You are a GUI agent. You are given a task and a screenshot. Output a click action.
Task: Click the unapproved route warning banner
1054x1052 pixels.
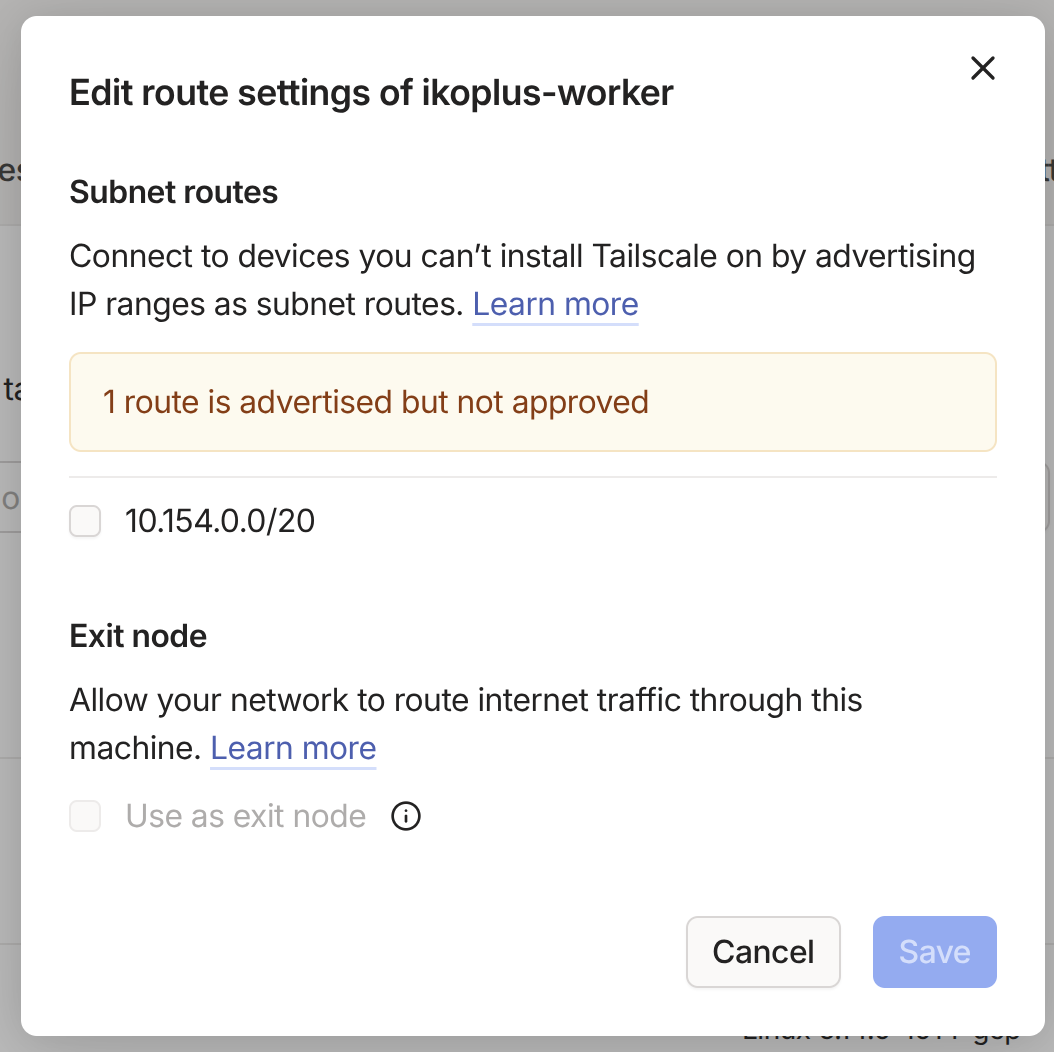coord(532,402)
